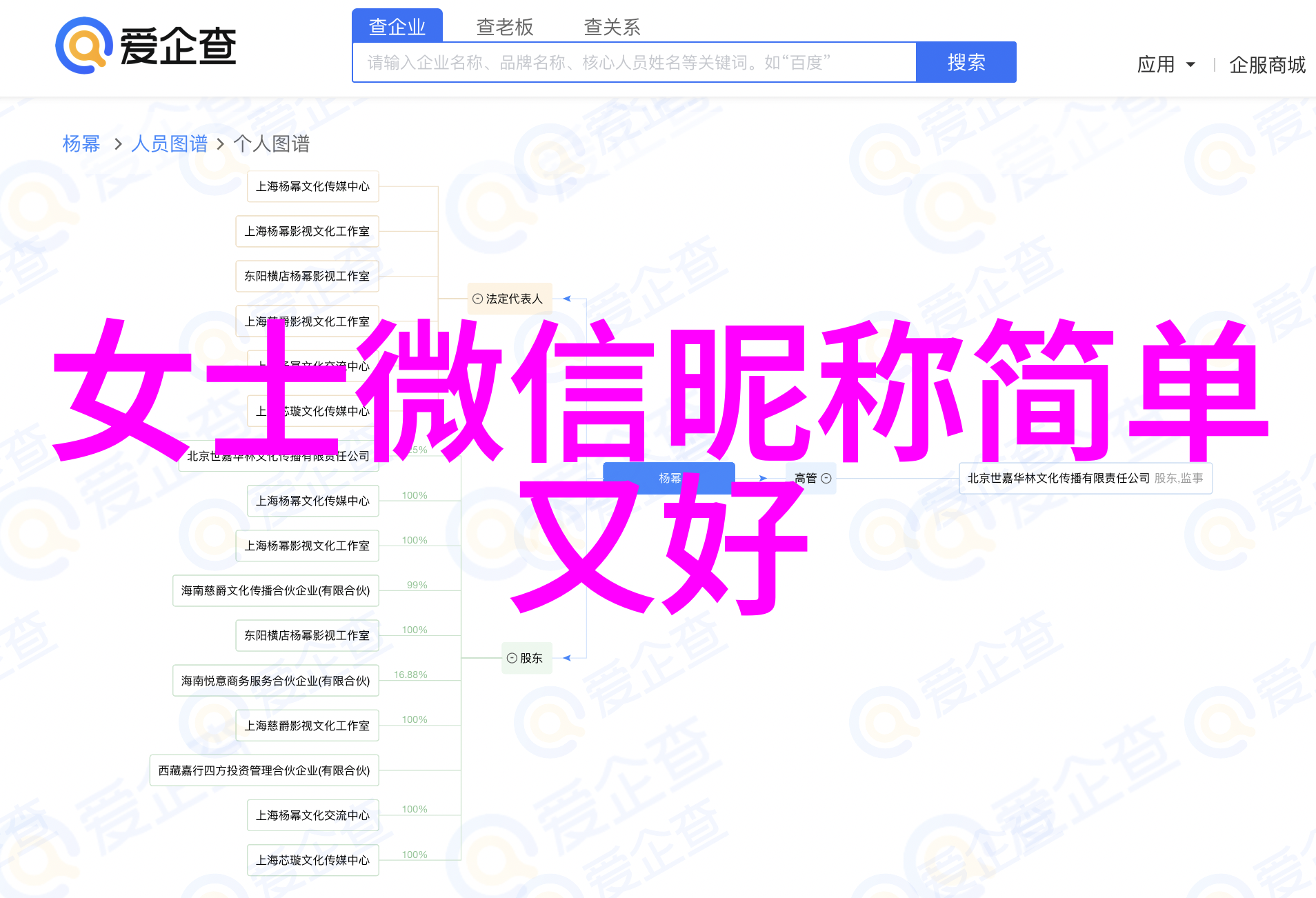Click the 99% share label

click(x=417, y=585)
